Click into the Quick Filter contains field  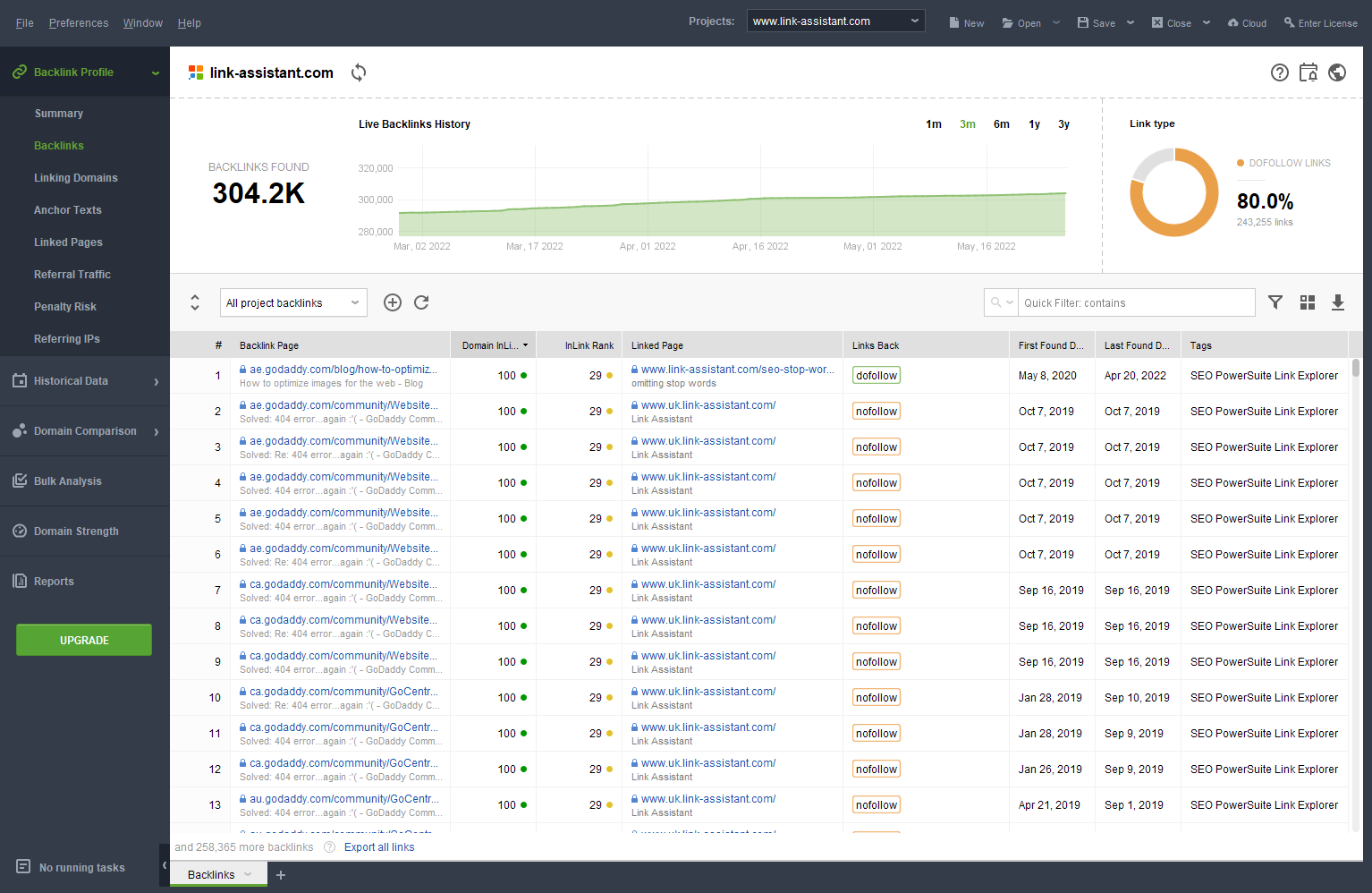click(x=1136, y=302)
